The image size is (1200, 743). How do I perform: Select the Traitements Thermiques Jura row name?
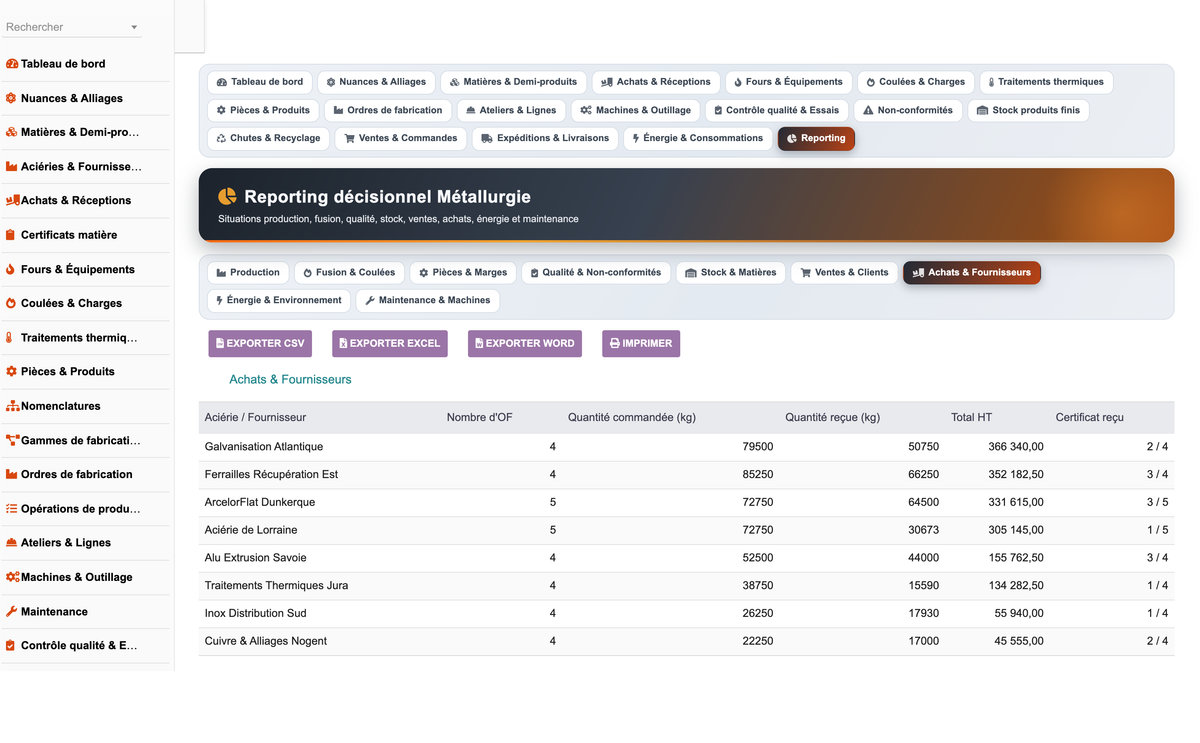pos(276,586)
